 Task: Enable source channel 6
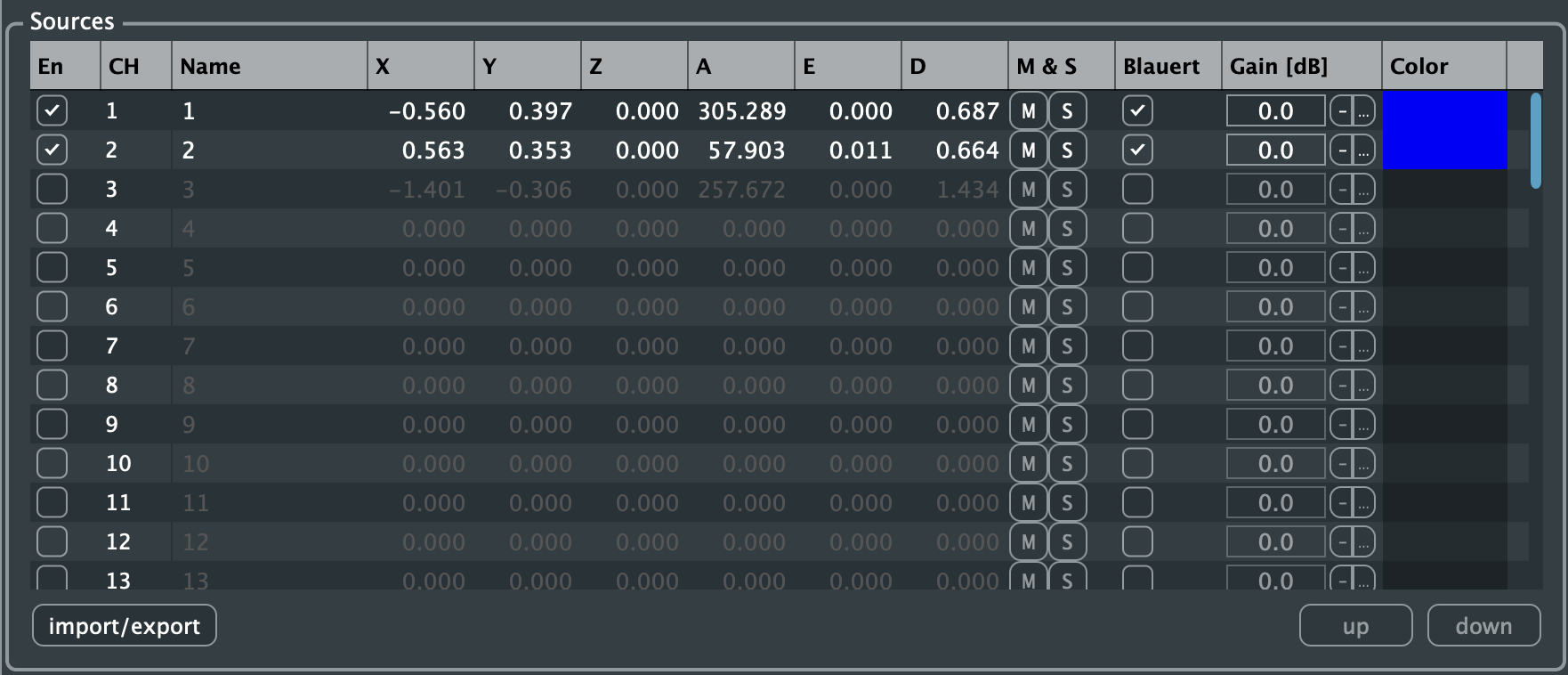(52, 307)
